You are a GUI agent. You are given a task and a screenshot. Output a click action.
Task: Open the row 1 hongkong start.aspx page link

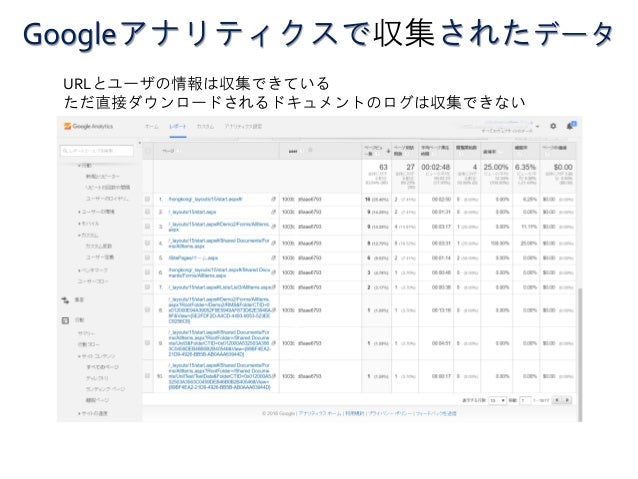pos(205,199)
